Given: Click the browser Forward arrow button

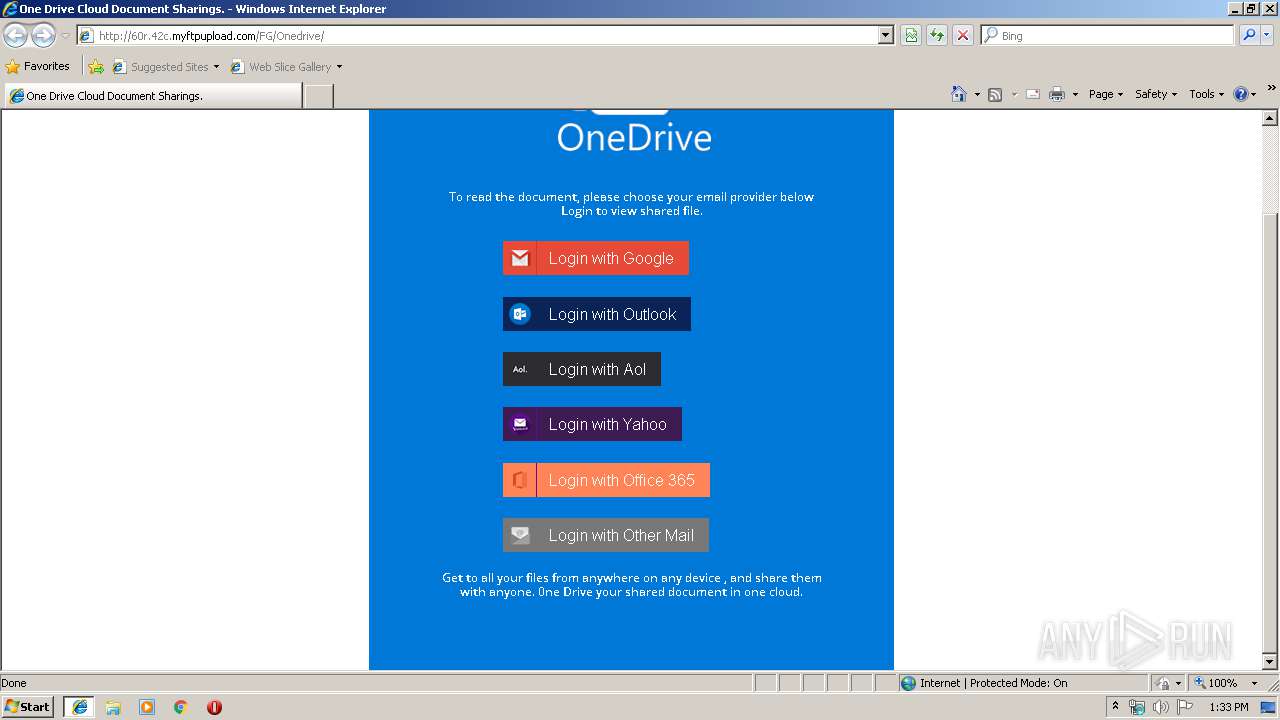Looking at the screenshot, I should pyautogui.click(x=43, y=36).
